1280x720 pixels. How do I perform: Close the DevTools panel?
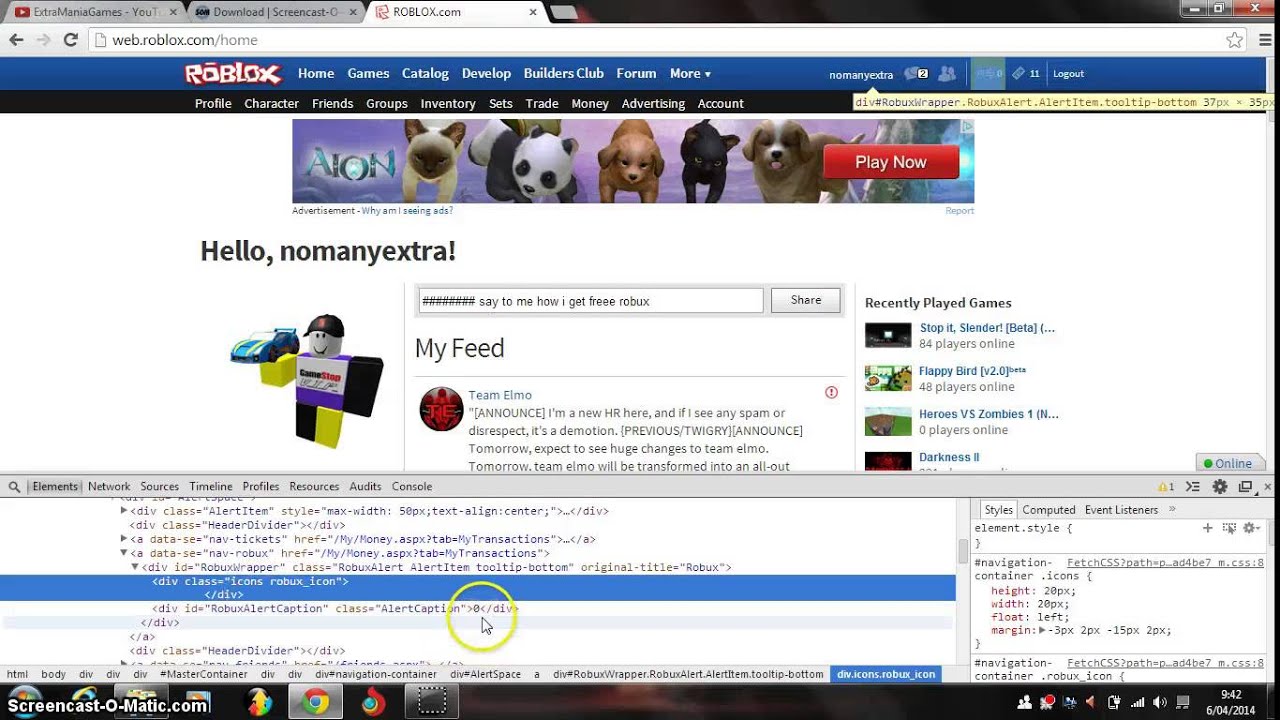(x=1268, y=487)
